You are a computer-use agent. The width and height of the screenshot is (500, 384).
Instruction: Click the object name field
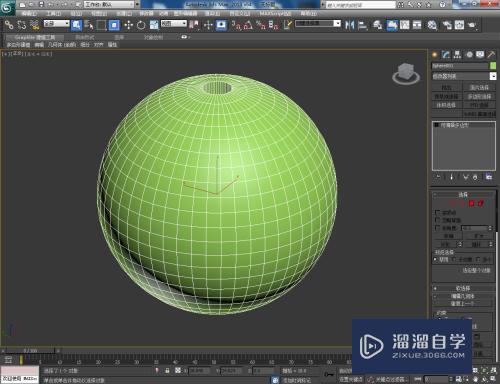pyautogui.click(x=460, y=66)
